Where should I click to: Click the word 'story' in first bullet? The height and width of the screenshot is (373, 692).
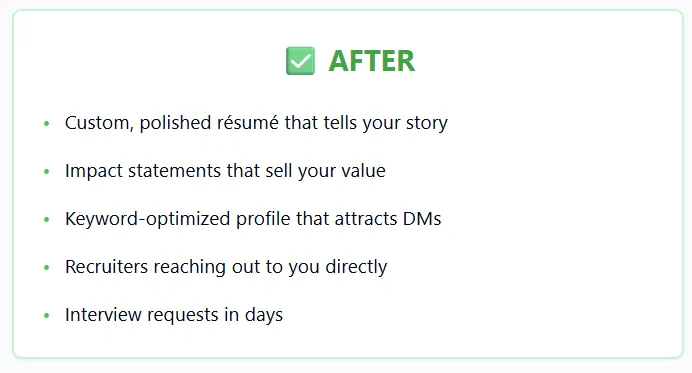(427, 124)
